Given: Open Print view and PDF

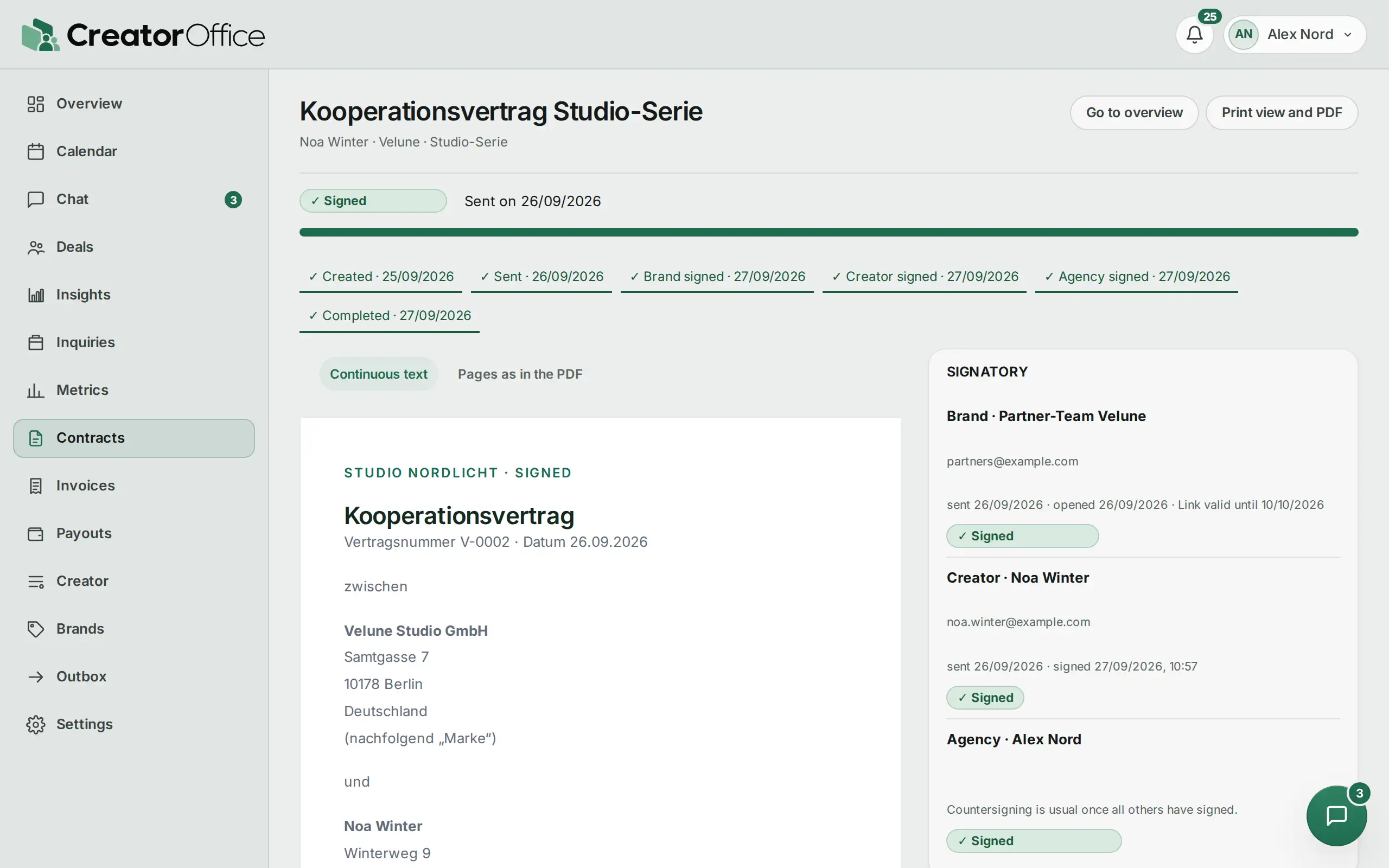Looking at the screenshot, I should coord(1281,112).
